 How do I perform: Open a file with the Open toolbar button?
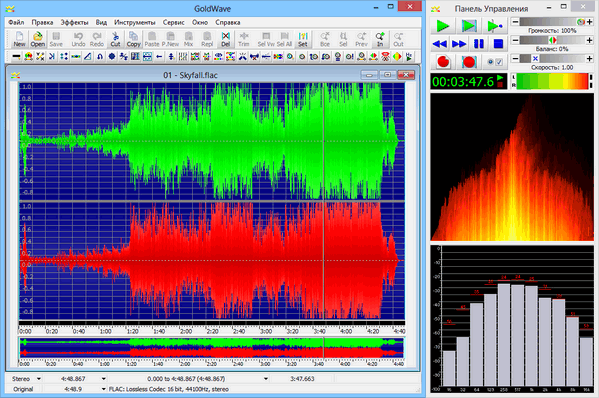click(x=37, y=39)
